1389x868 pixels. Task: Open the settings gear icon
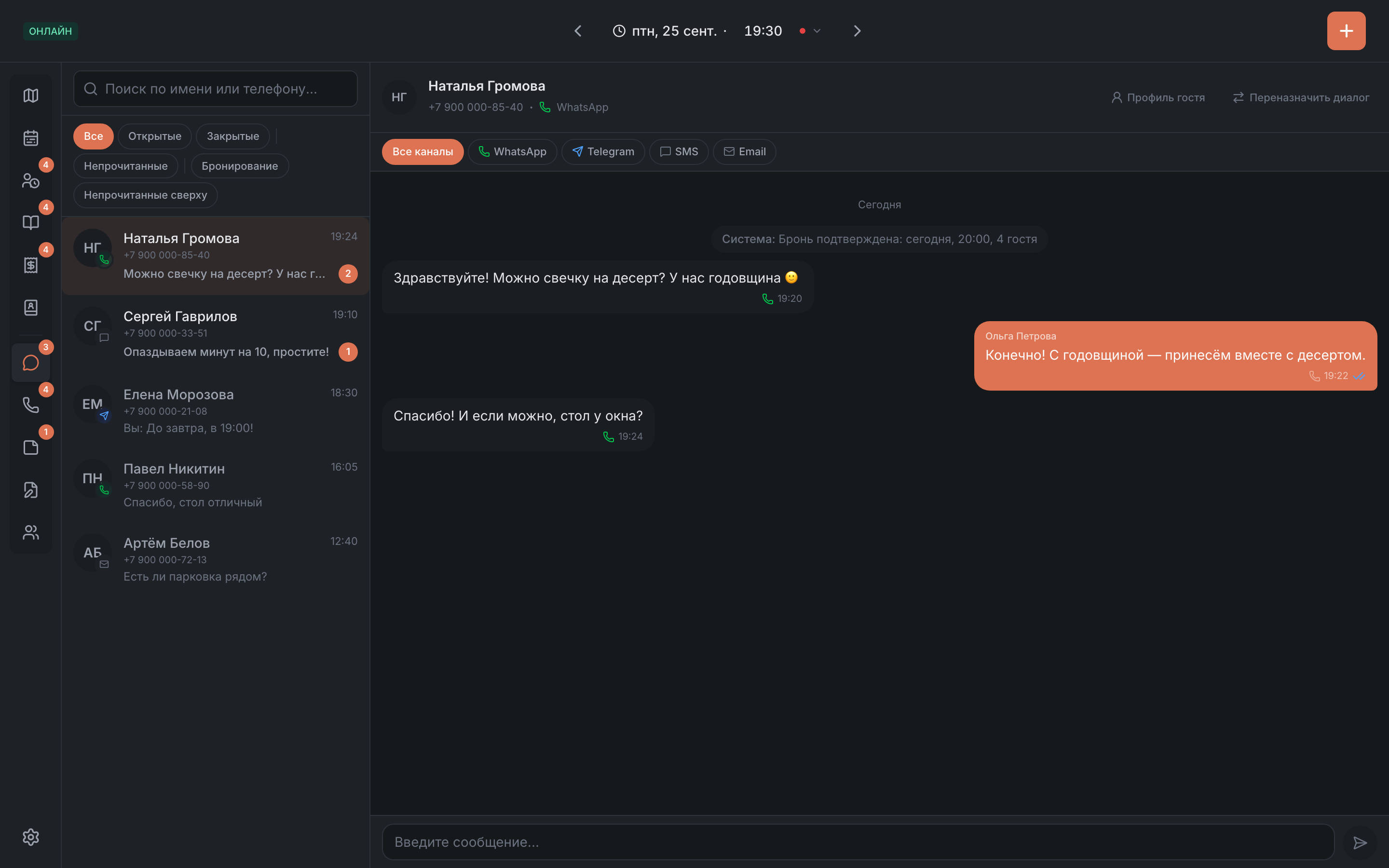31,837
